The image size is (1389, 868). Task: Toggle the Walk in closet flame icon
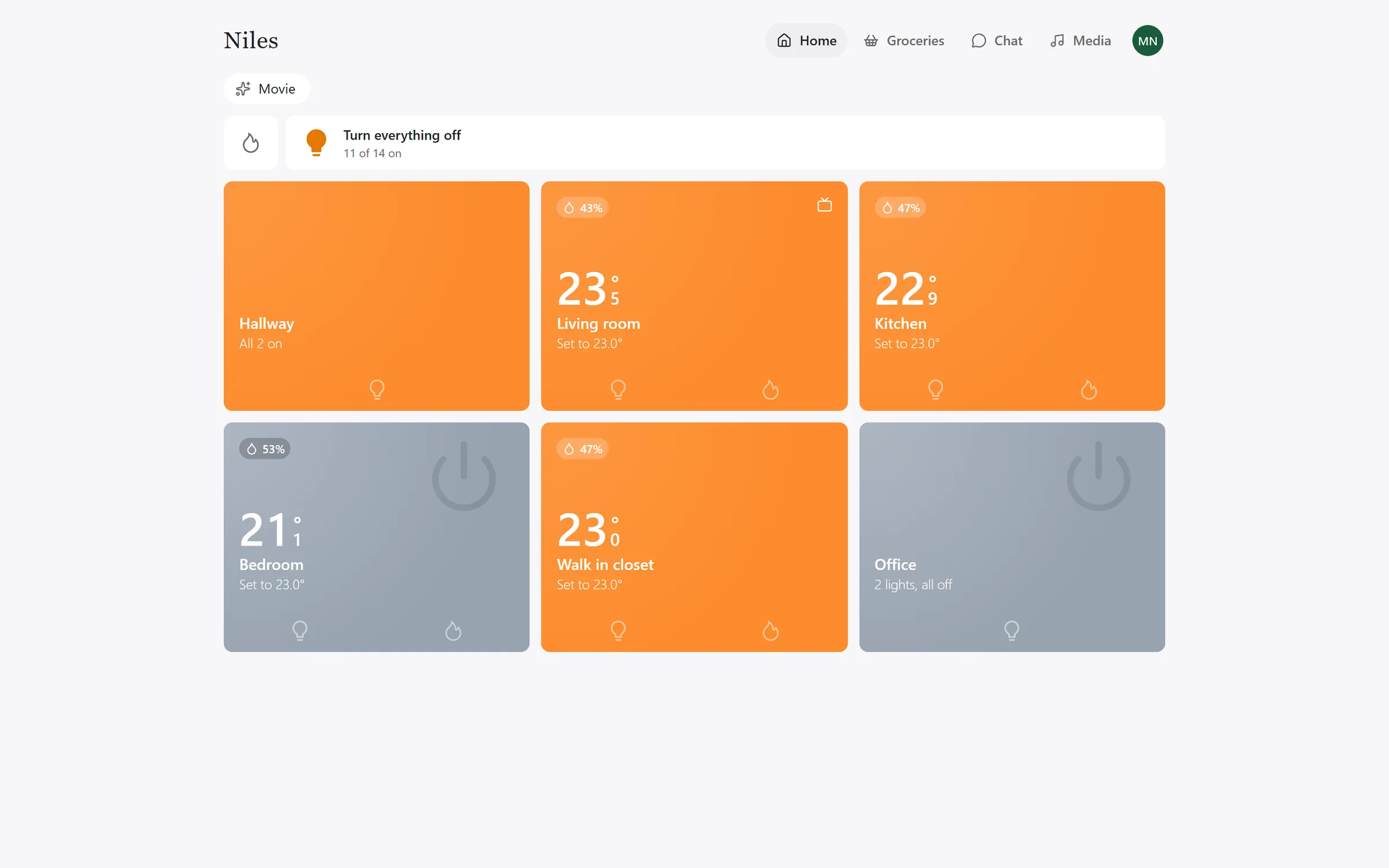coord(770,630)
